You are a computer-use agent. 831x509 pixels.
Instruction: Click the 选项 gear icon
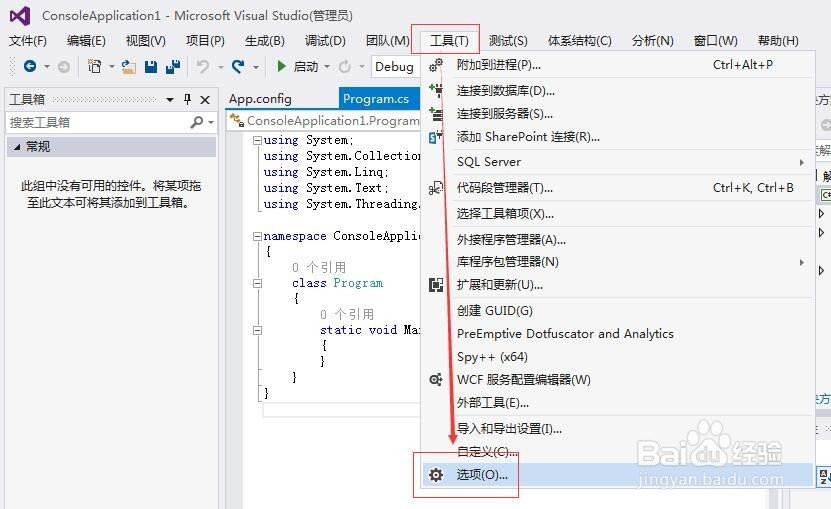click(x=436, y=475)
